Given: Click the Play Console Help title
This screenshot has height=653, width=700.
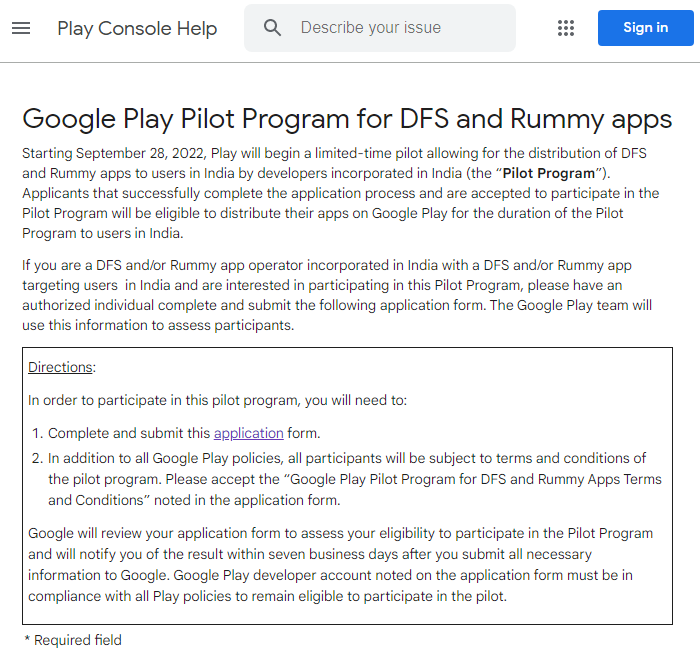Looking at the screenshot, I should [137, 28].
